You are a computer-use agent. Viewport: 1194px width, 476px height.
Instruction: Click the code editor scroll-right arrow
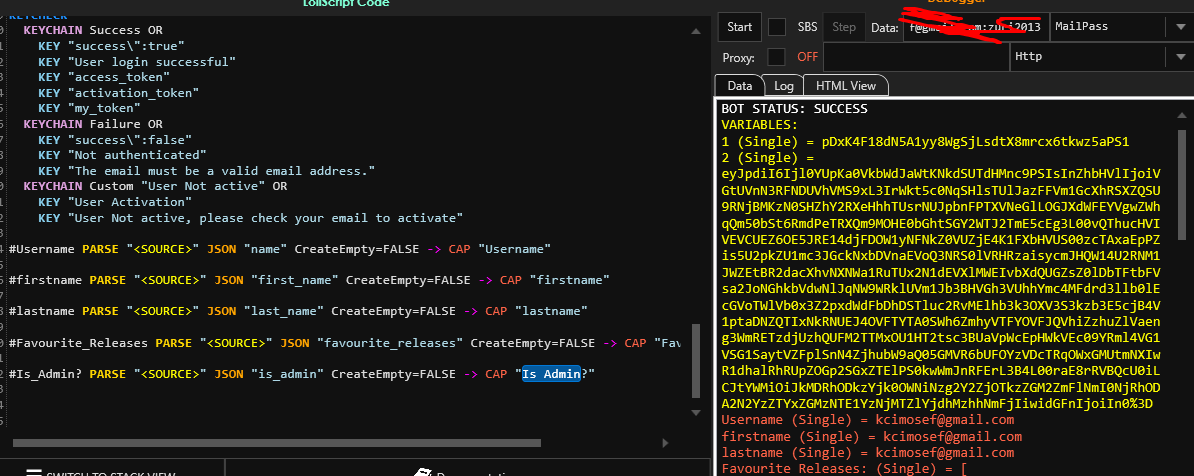pos(665,442)
